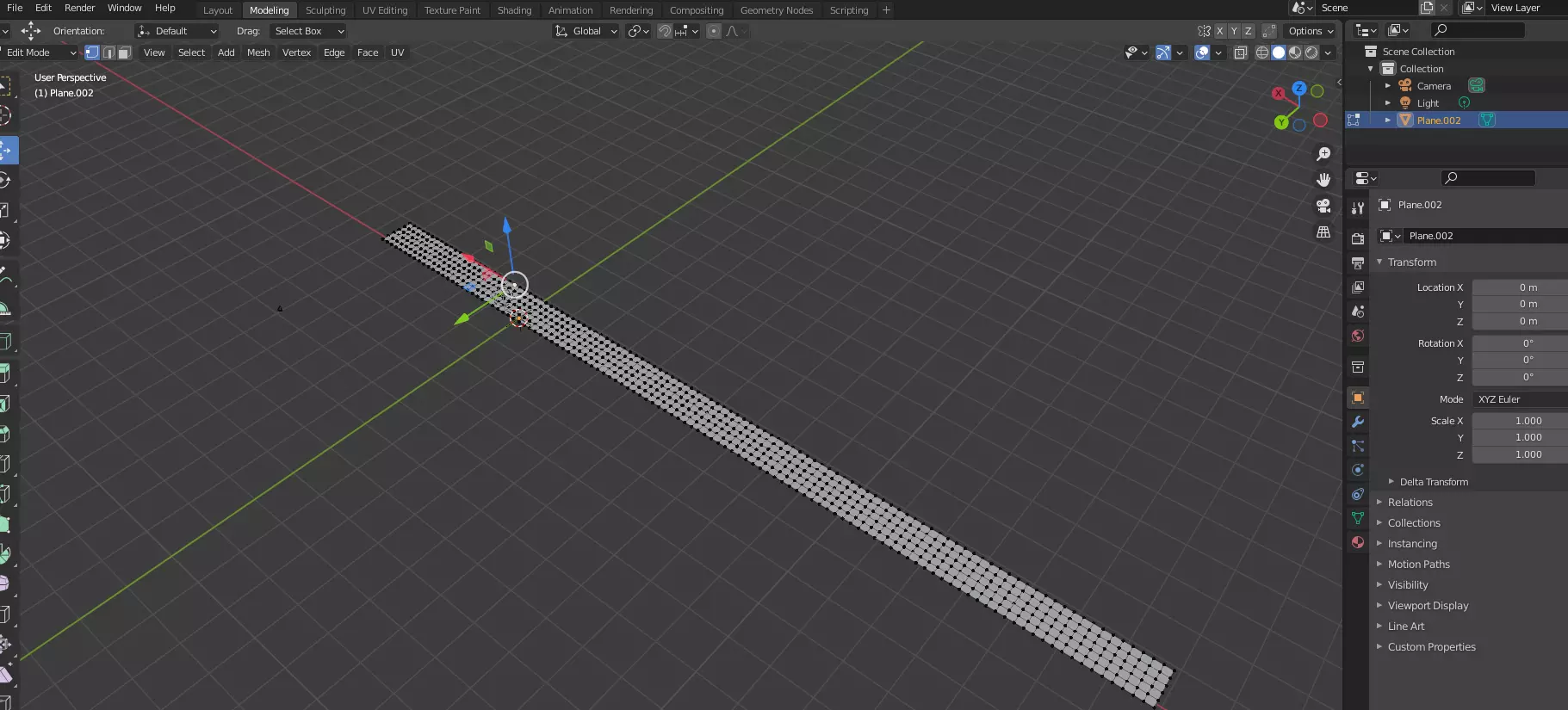Switch to solid viewport shading

(x=1279, y=52)
